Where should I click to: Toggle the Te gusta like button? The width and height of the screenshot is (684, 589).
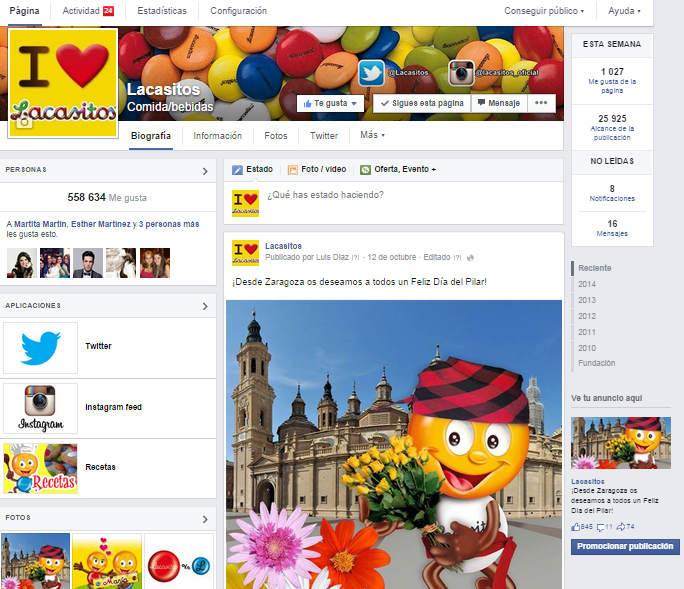tap(330, 103)
